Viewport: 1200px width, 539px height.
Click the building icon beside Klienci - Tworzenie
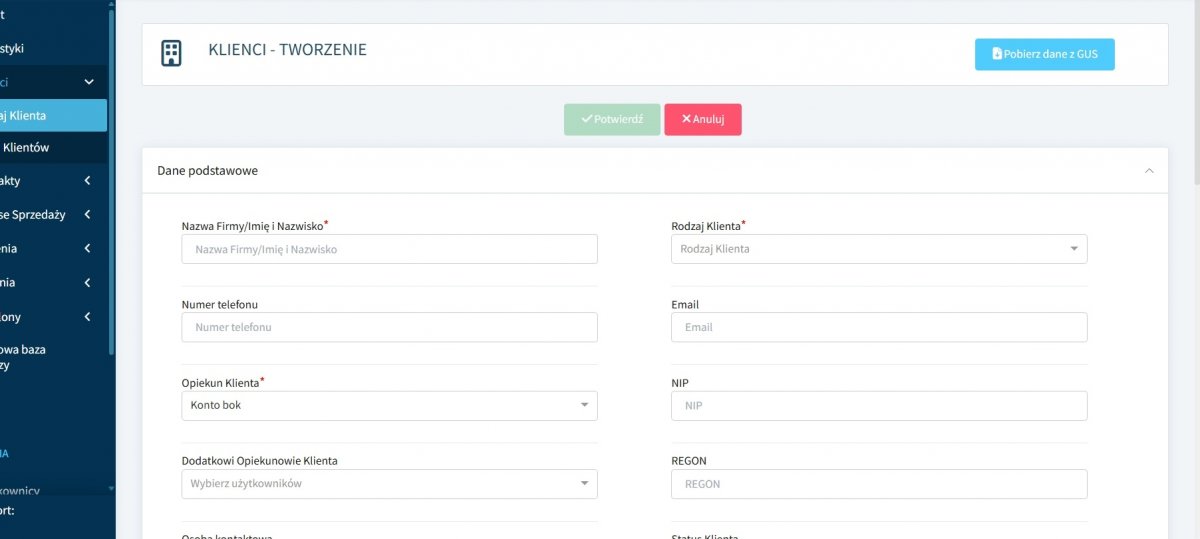171,54
